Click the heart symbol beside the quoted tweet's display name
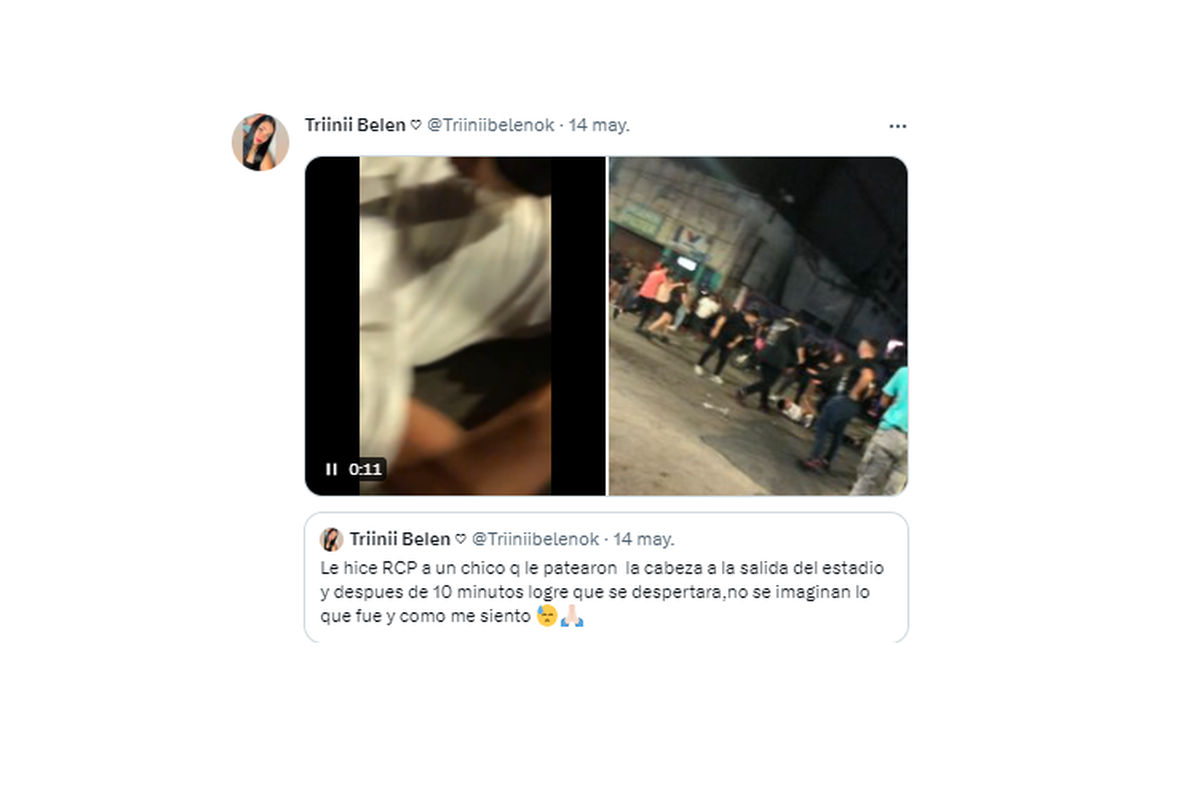The width and height of the screenshot is (1200, 793). point(460,540)
